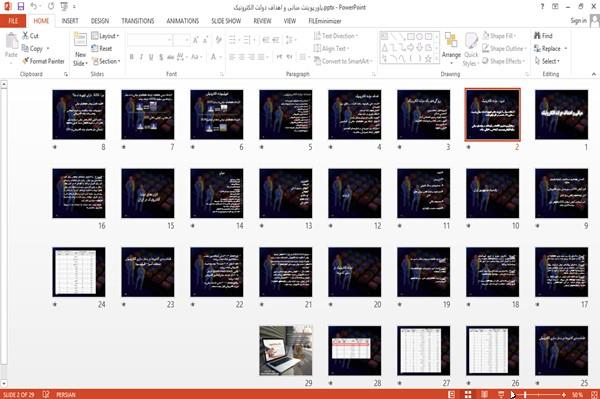The height and width of the screenshot is (399, 600).
Task: Click Increase Font Size icon
Action: (196, 40)
